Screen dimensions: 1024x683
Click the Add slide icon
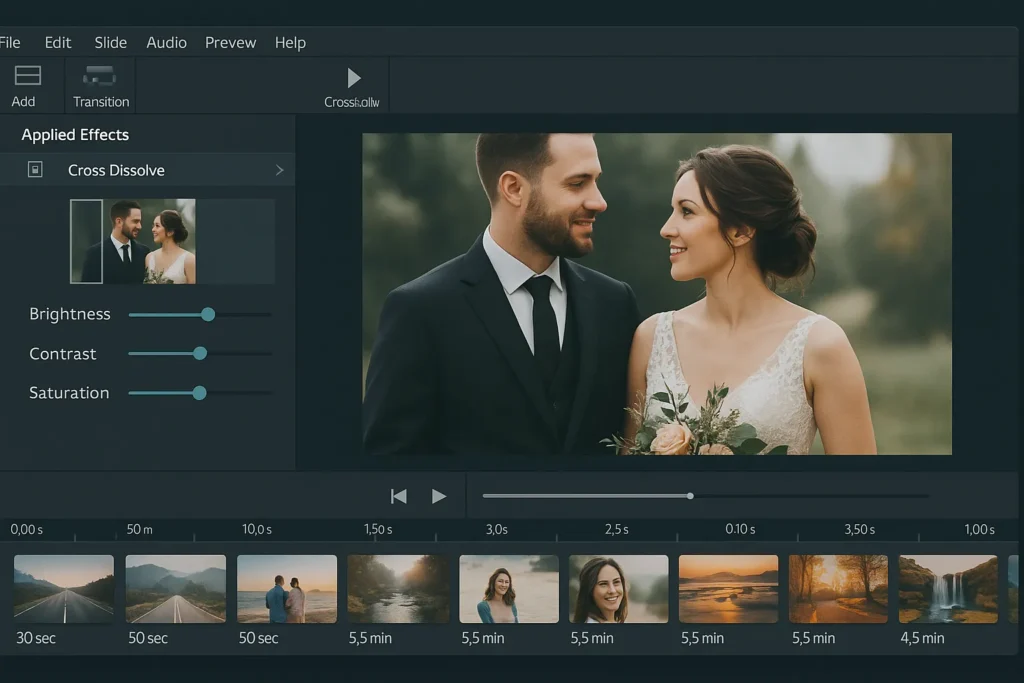[x=27, y=76]
